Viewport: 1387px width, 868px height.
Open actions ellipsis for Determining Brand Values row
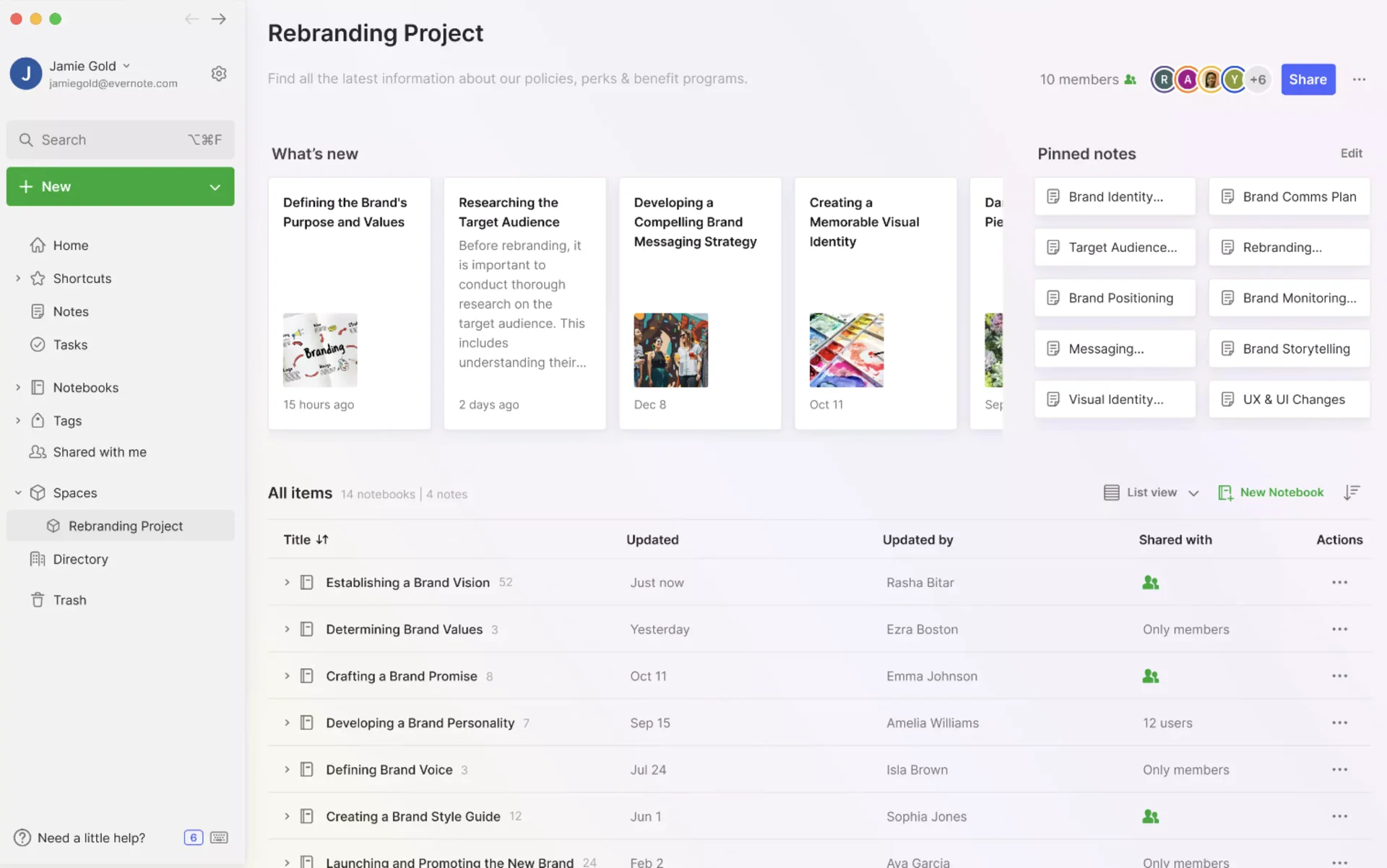click(1339, 629)
